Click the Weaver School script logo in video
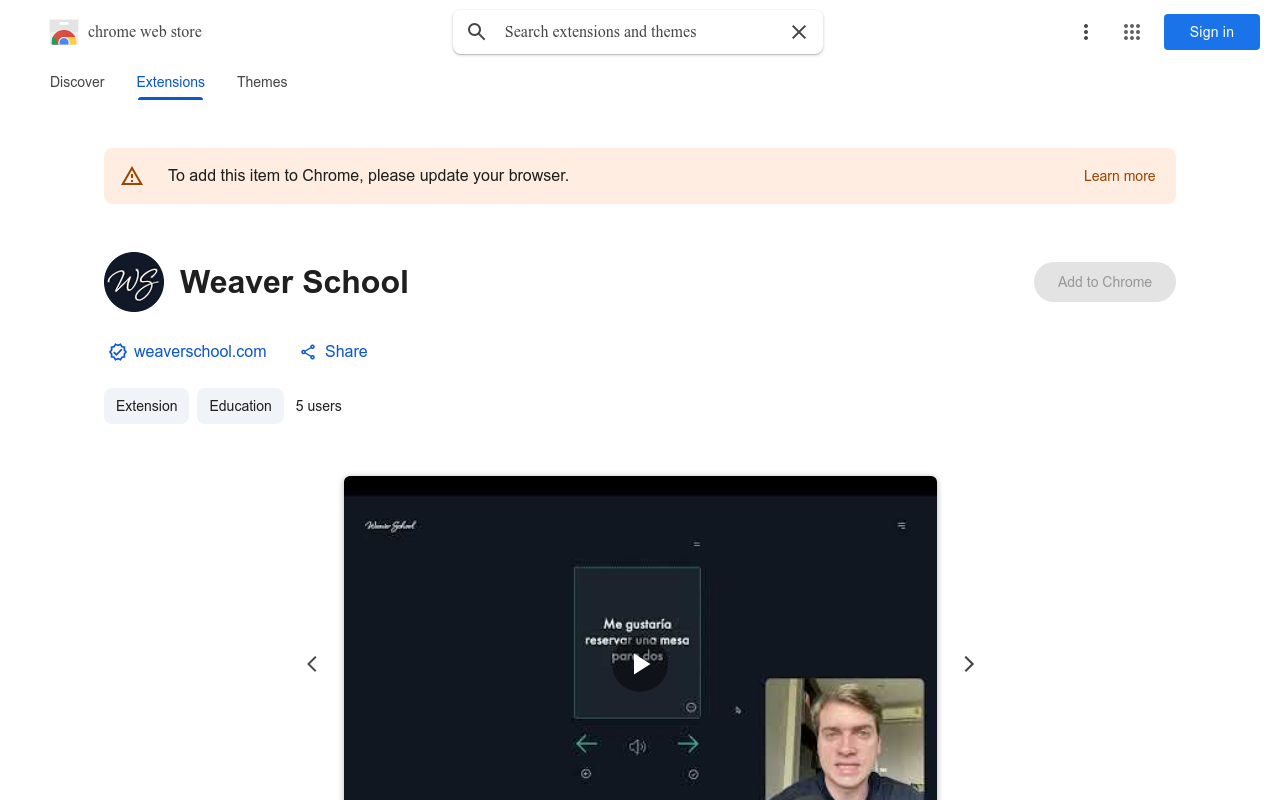This screenshot has width=1280, height=800. click(x=391, y=525)
